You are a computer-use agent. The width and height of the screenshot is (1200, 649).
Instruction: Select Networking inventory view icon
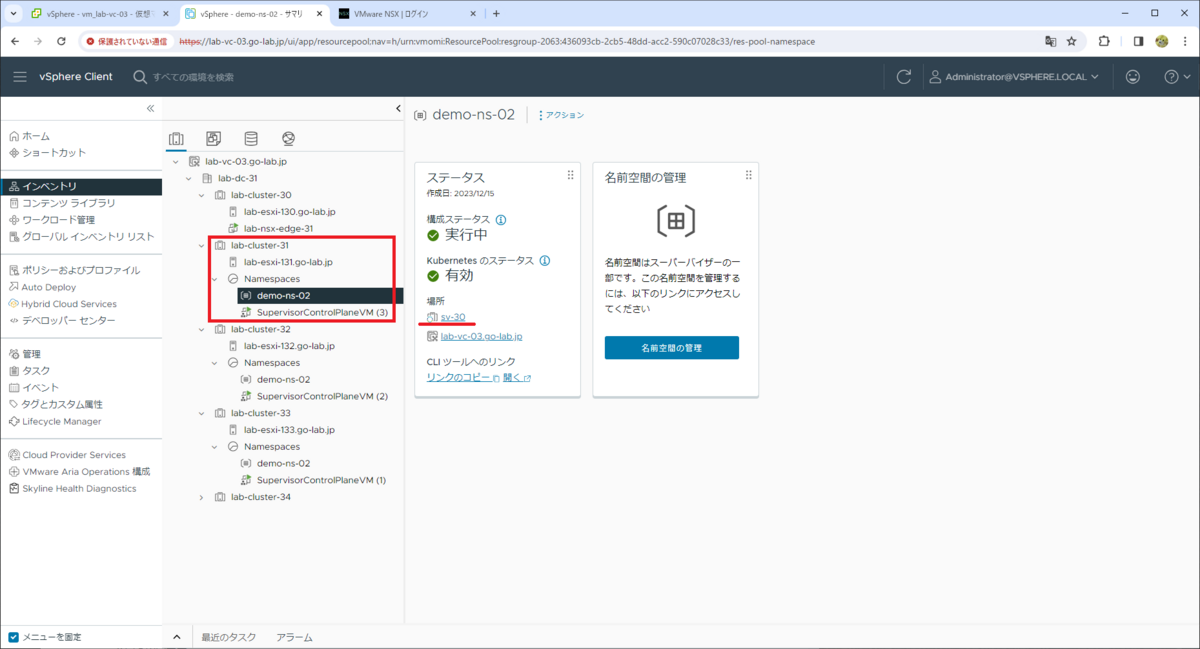[288, 139]
